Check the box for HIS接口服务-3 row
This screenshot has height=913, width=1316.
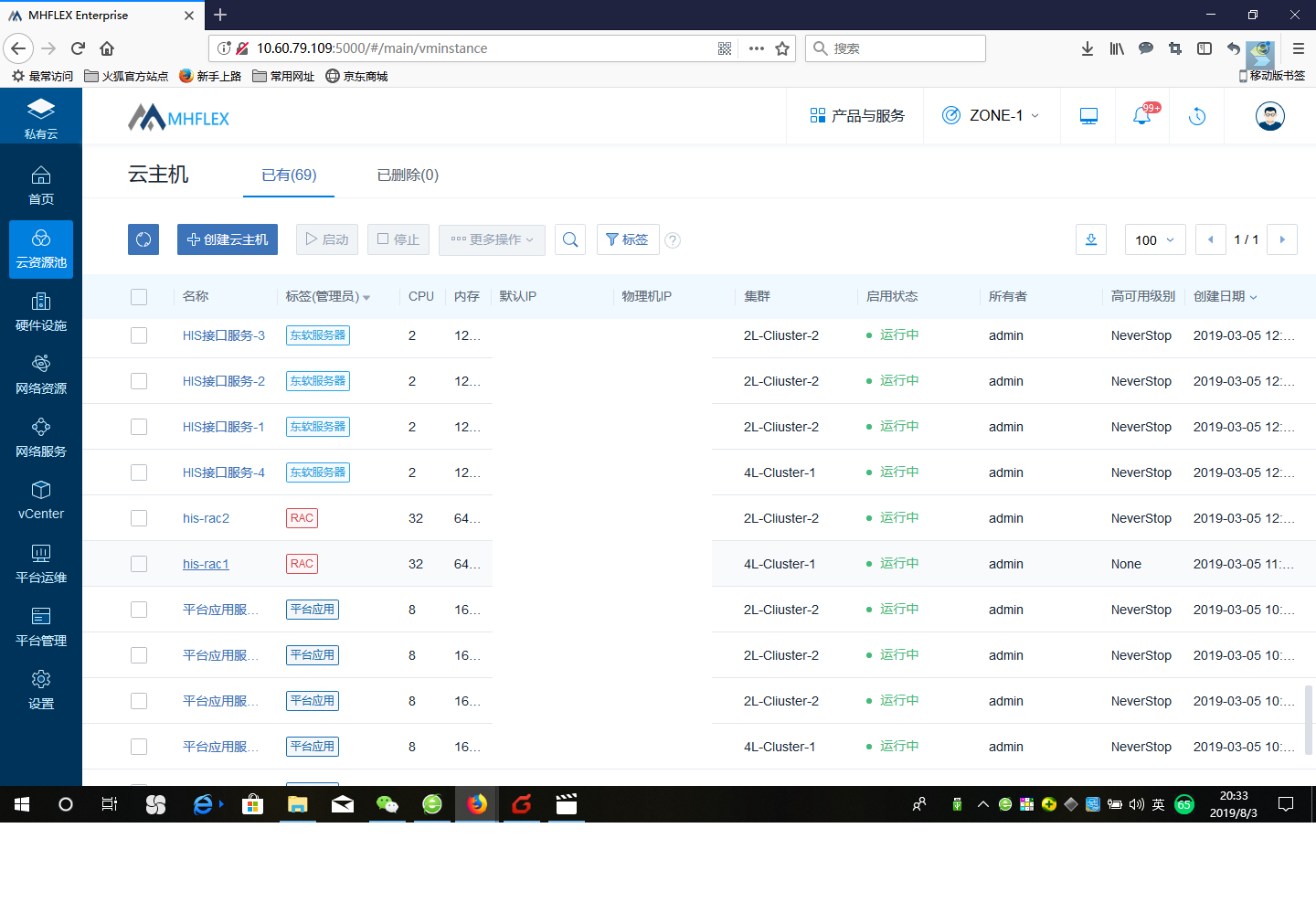[x=139, y=335]
